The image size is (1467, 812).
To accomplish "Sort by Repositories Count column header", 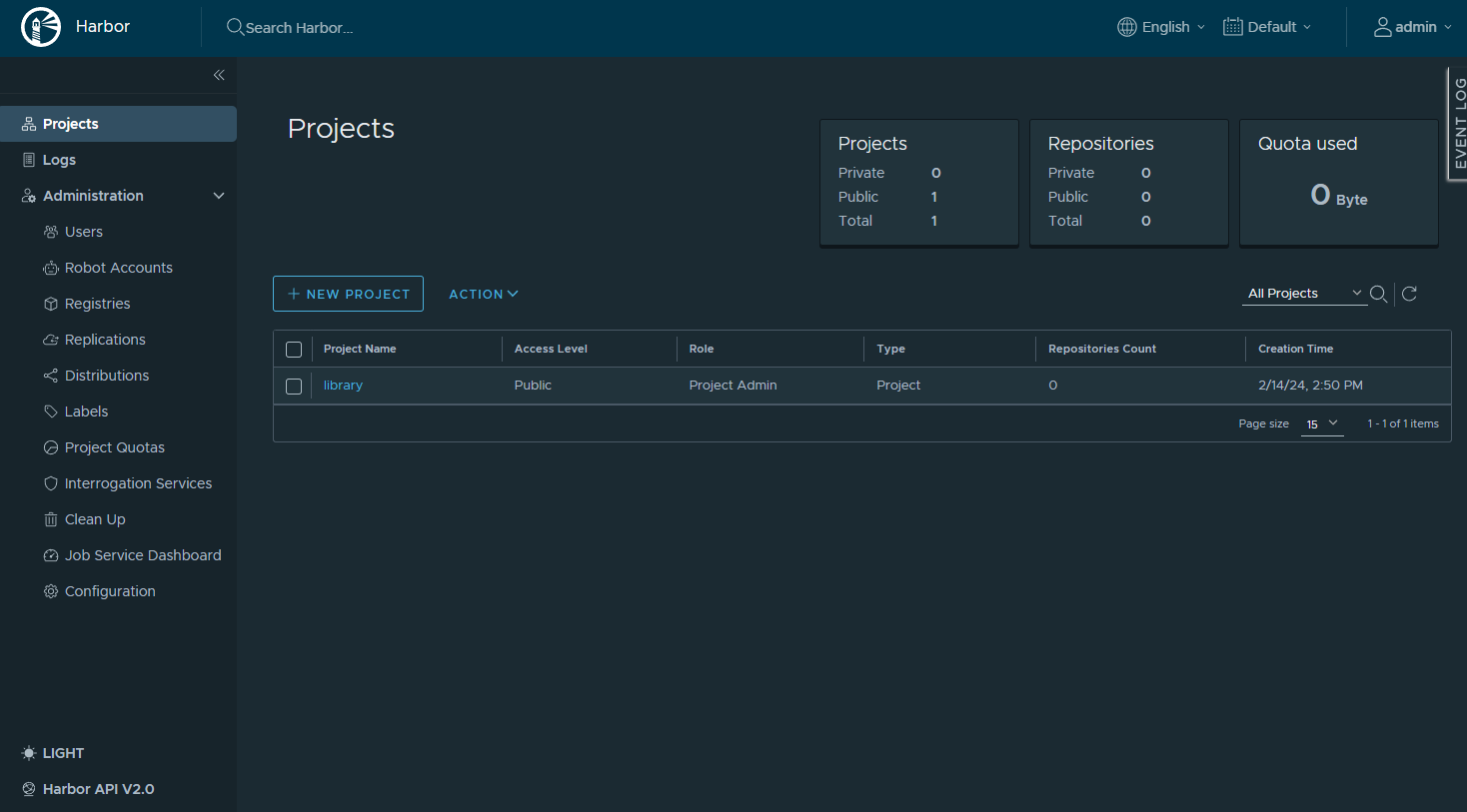I will 1102,349.
